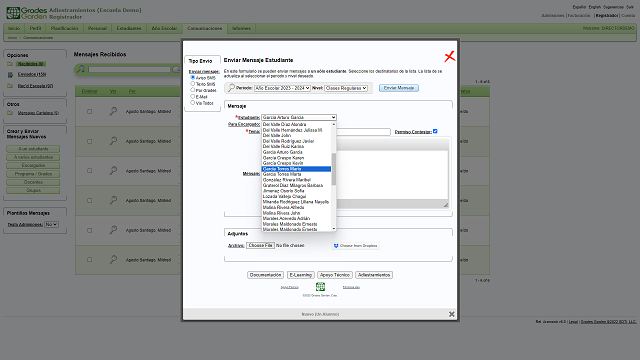Open Año Escolar in the main nav bar

coord(164,29)
